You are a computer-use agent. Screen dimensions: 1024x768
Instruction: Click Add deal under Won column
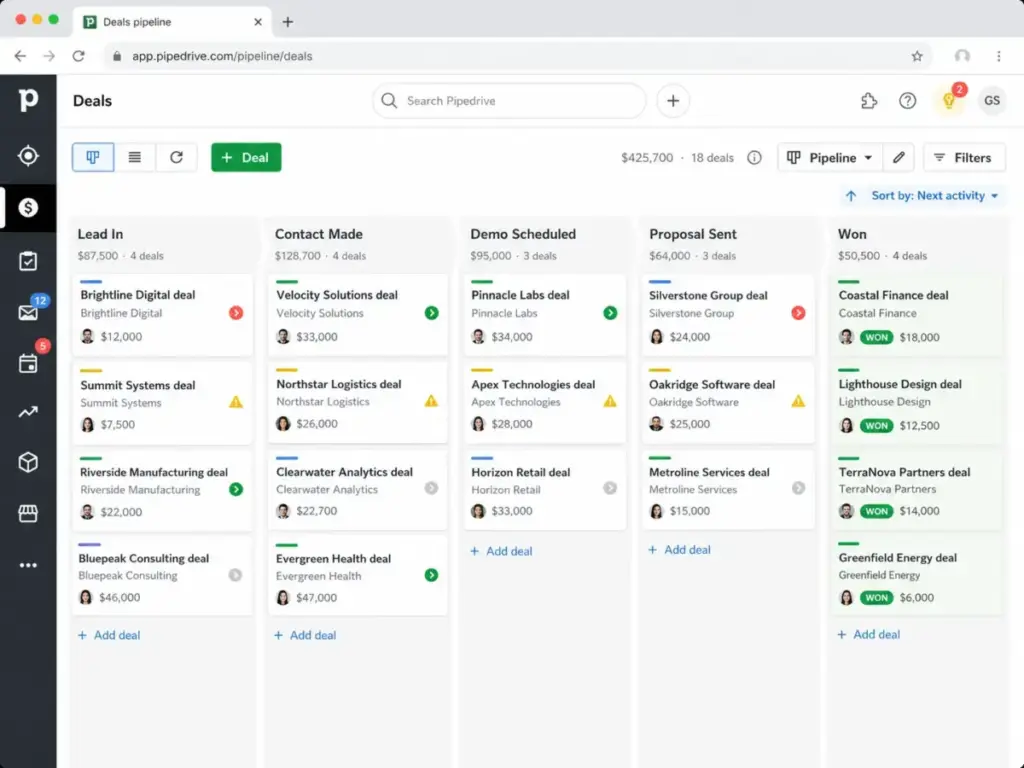869,634
